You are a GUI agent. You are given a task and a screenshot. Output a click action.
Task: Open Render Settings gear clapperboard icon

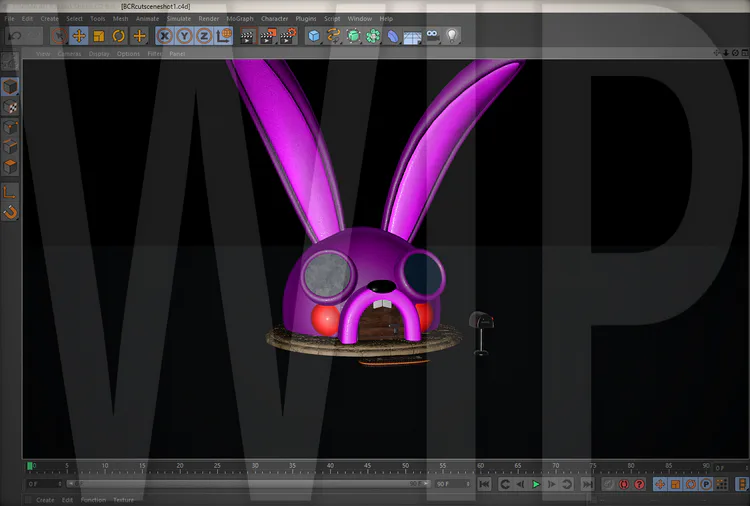click(x=288, y=36)
